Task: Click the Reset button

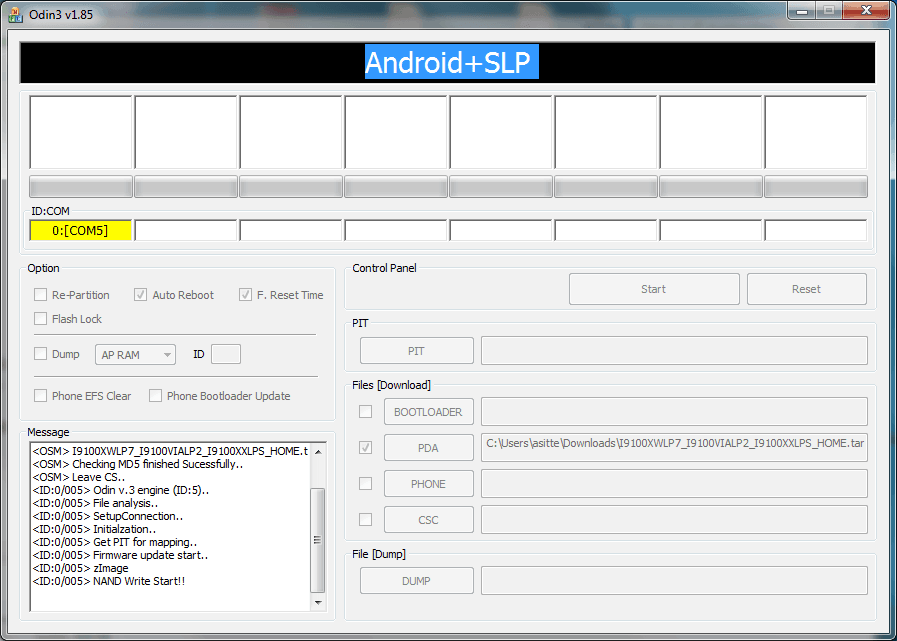Action: point(807,289)
